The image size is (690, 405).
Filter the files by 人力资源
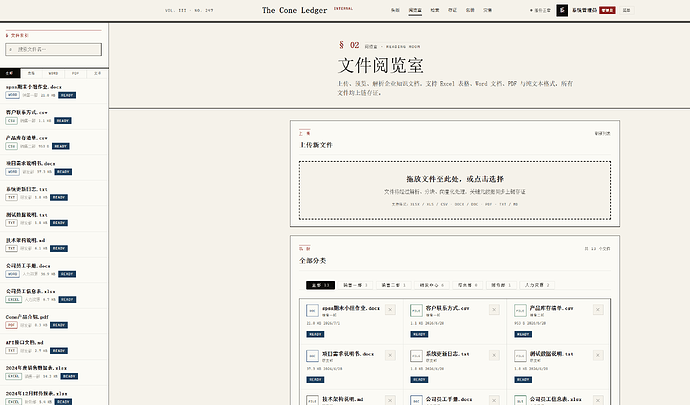(x=537, y=285)
